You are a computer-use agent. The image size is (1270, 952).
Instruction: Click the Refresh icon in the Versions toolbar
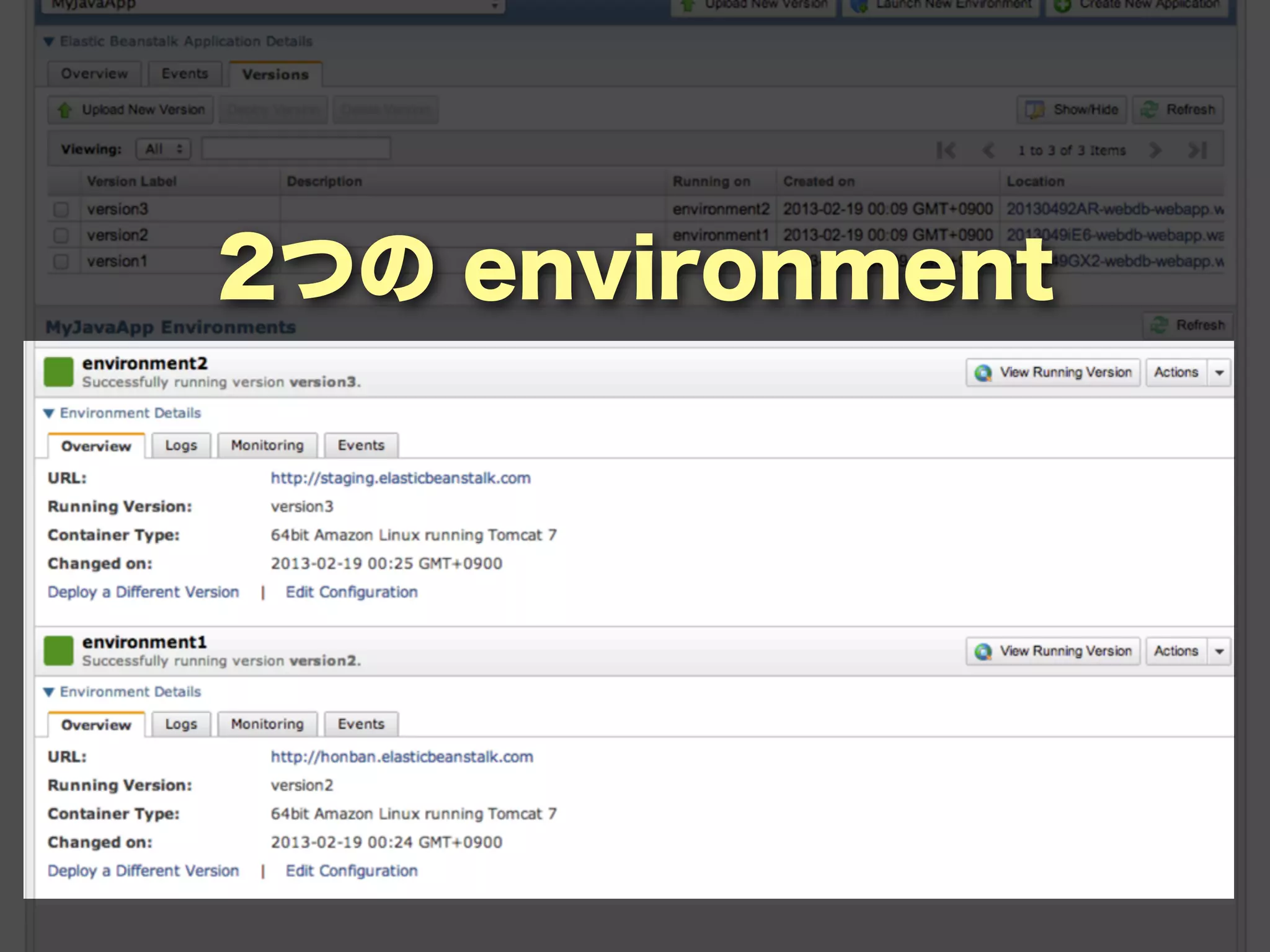(x=1150, y=110)
